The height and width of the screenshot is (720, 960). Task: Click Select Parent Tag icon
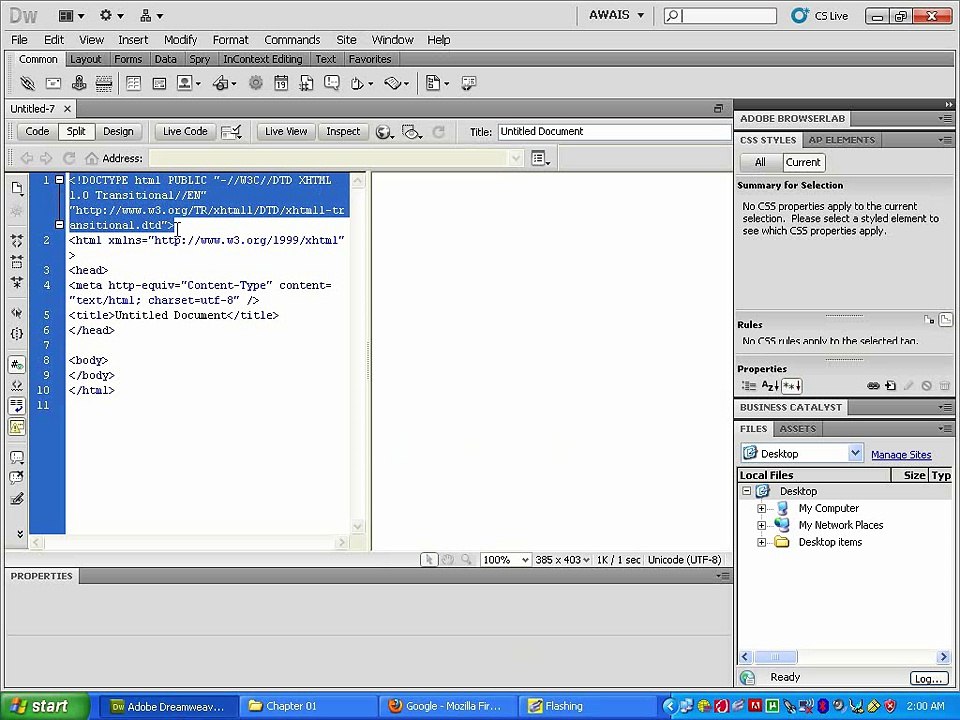coord(17,313)
